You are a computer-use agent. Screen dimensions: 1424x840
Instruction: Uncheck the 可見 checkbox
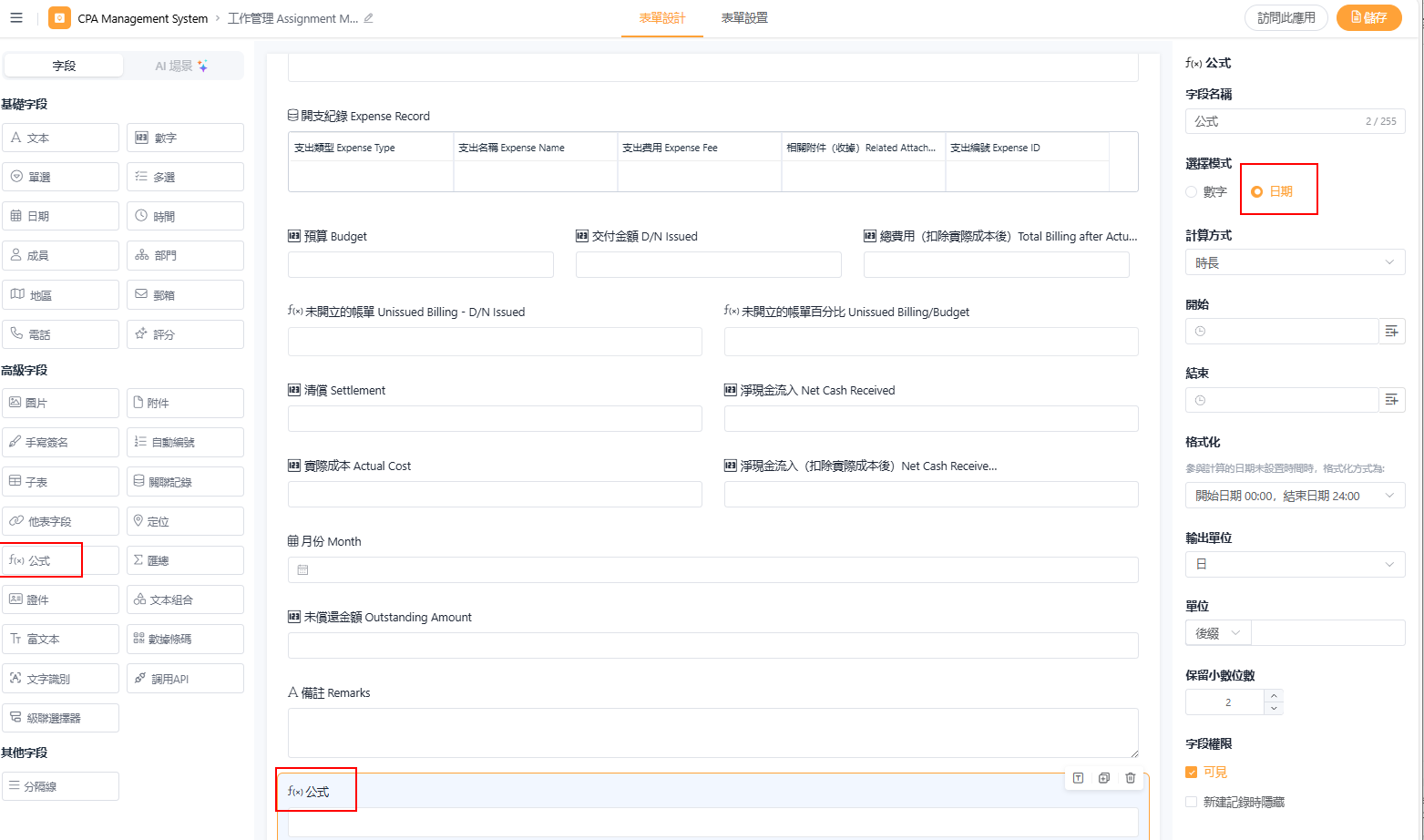click(1192, 773)
